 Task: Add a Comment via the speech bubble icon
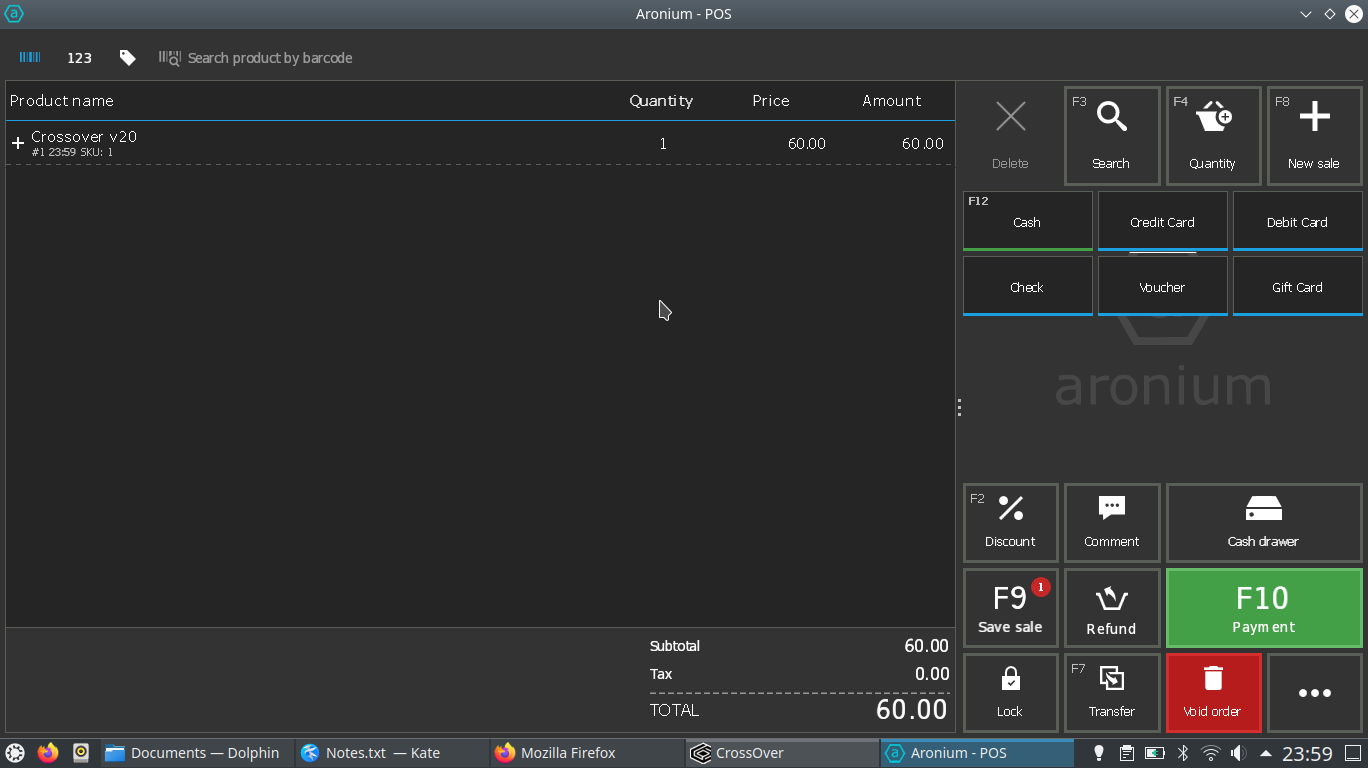tap(1112, 522)
